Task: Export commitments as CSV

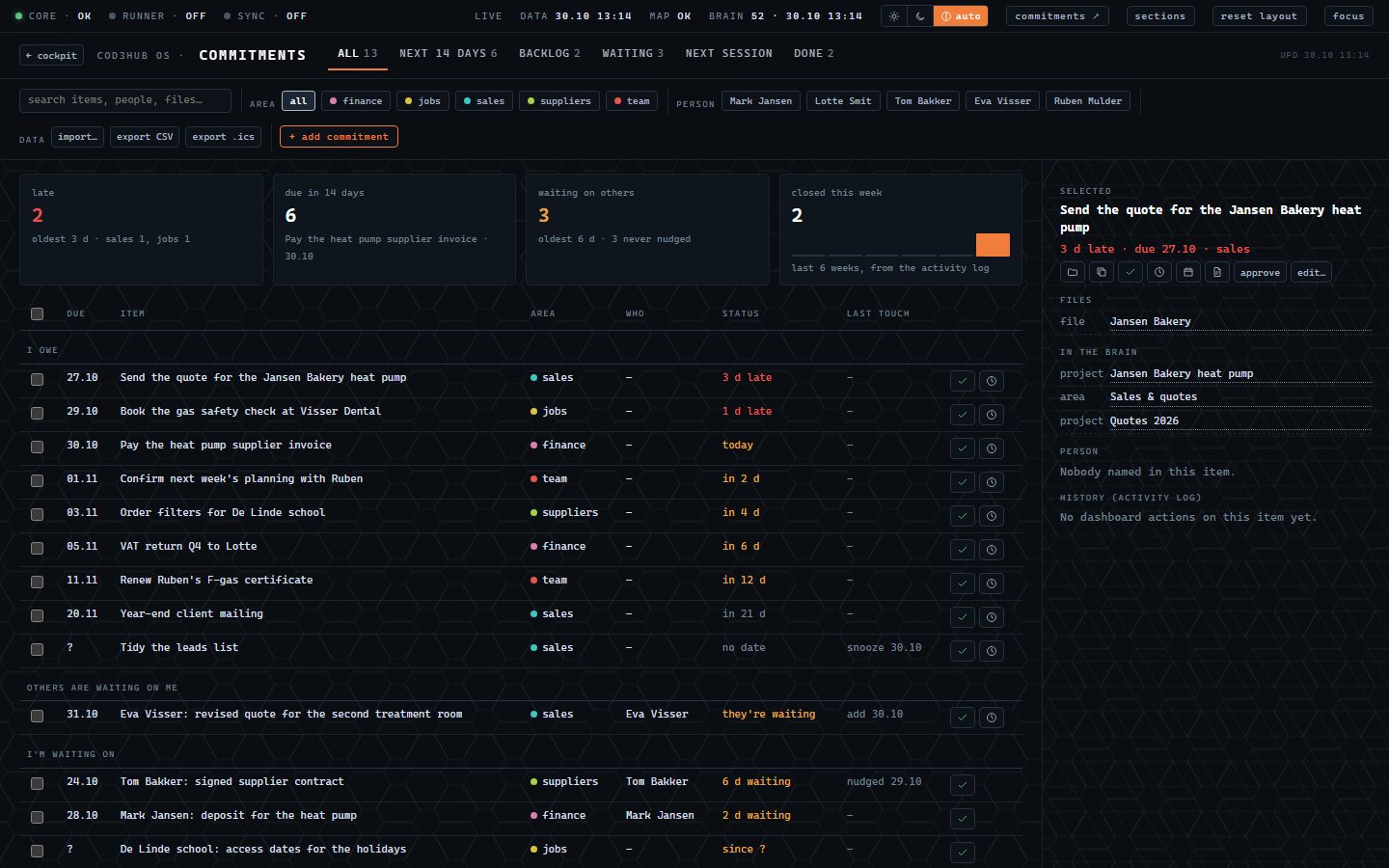Action: coord(145,137)
